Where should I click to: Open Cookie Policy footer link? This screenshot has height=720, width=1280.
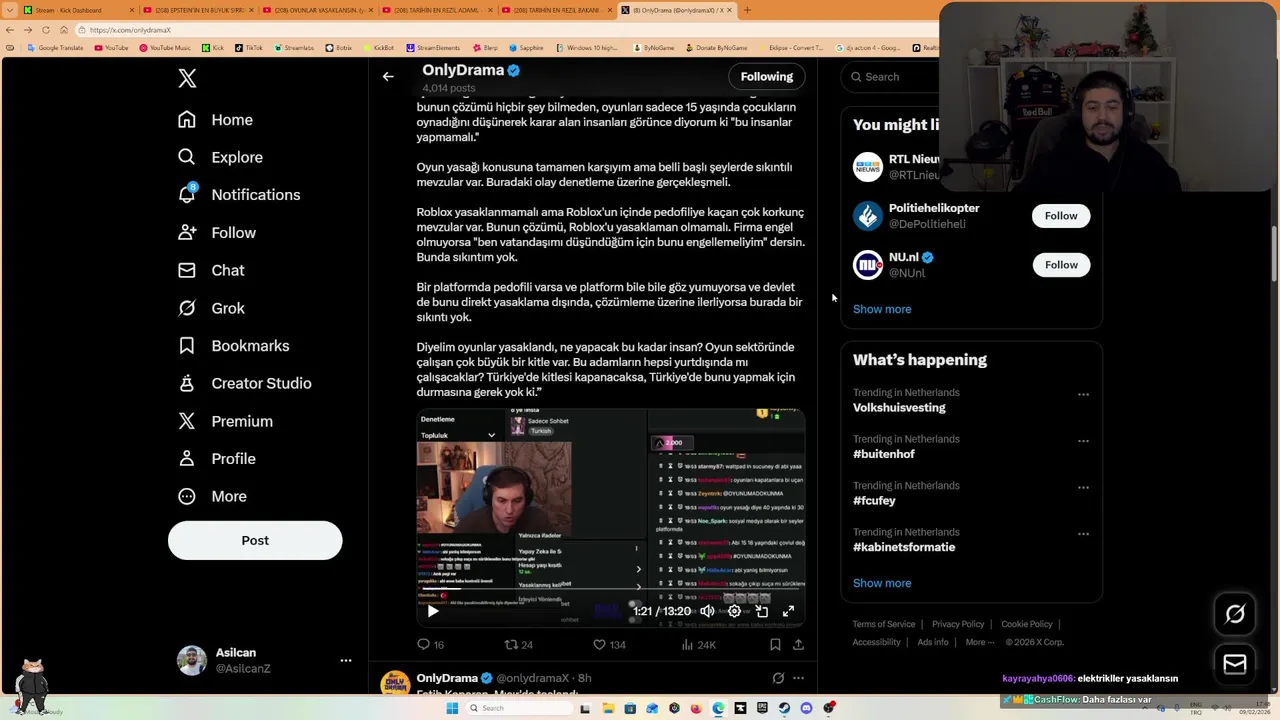[1027, 624]
